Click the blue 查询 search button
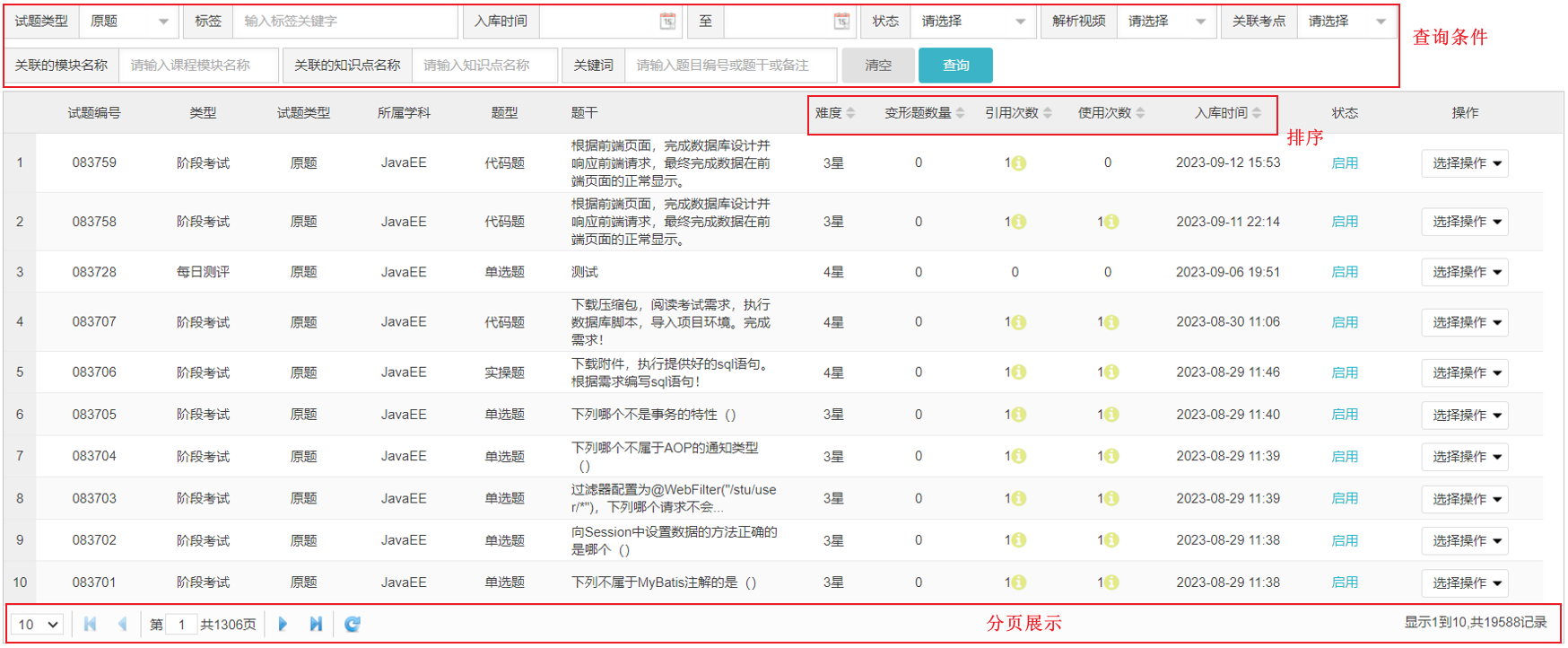The height and width of the screenshot is (648, 1568). point(955,66)
